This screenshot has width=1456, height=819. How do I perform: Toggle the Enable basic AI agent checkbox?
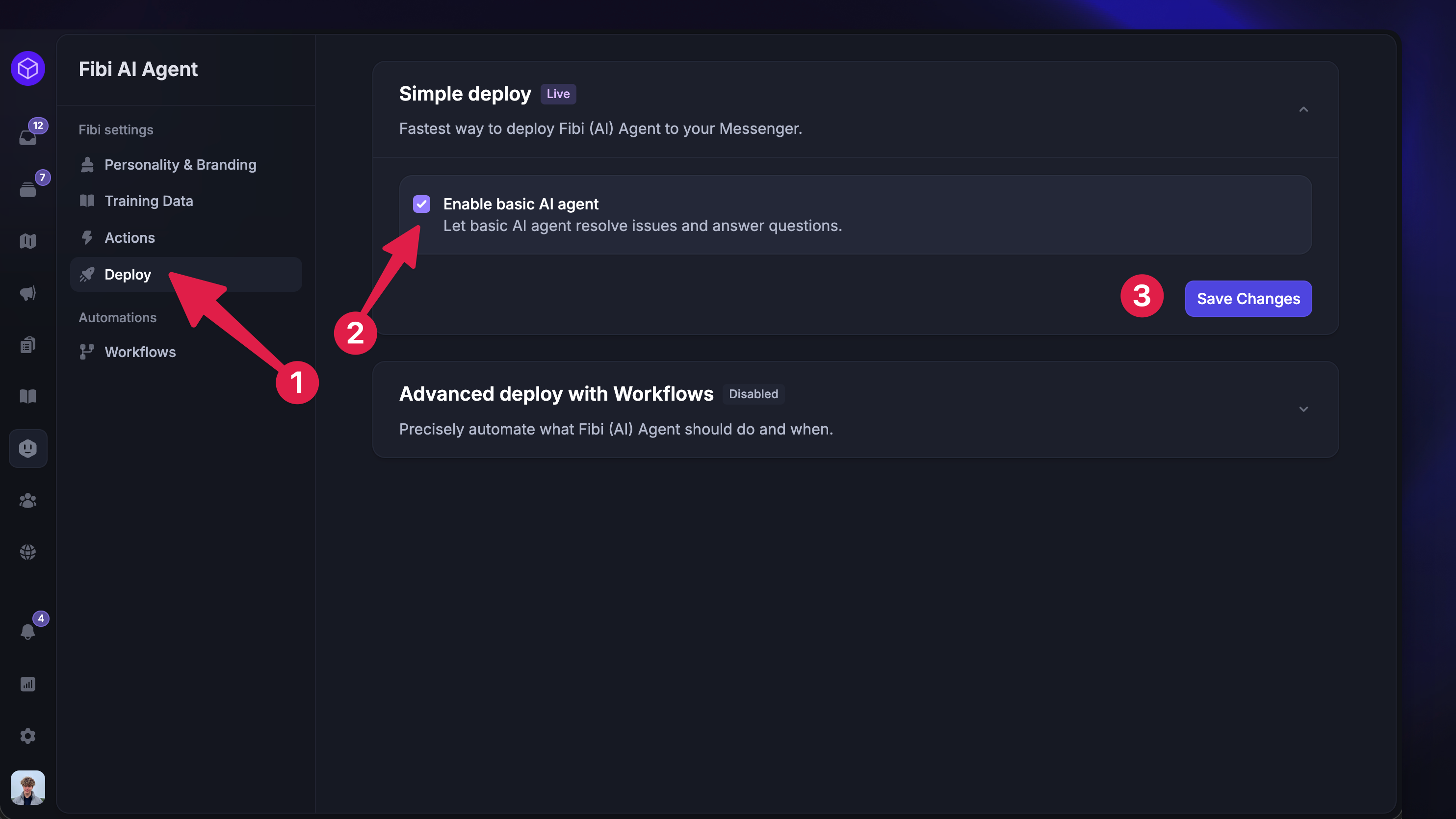tap(422, 204)
